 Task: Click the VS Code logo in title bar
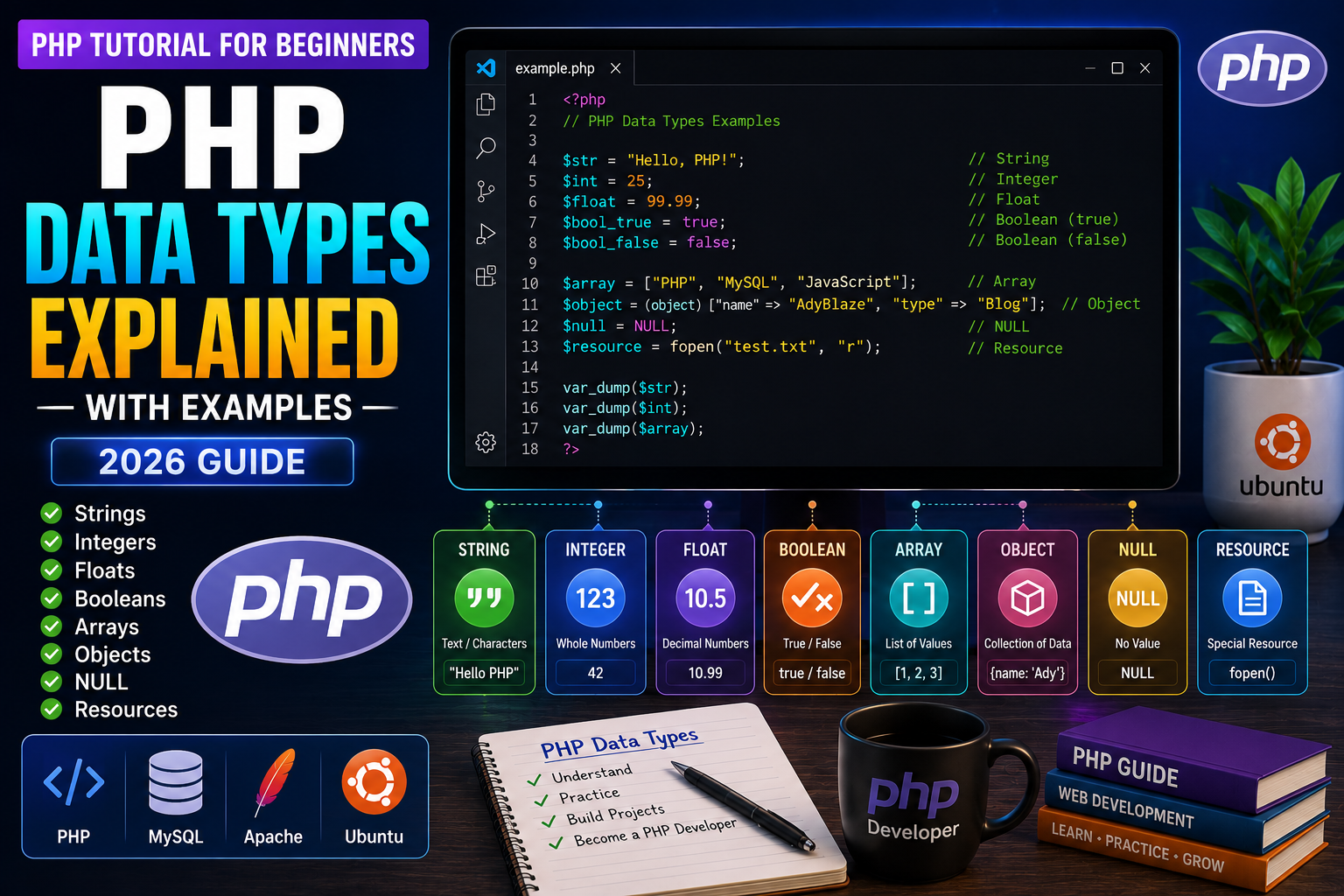click(x=486, y=67)
